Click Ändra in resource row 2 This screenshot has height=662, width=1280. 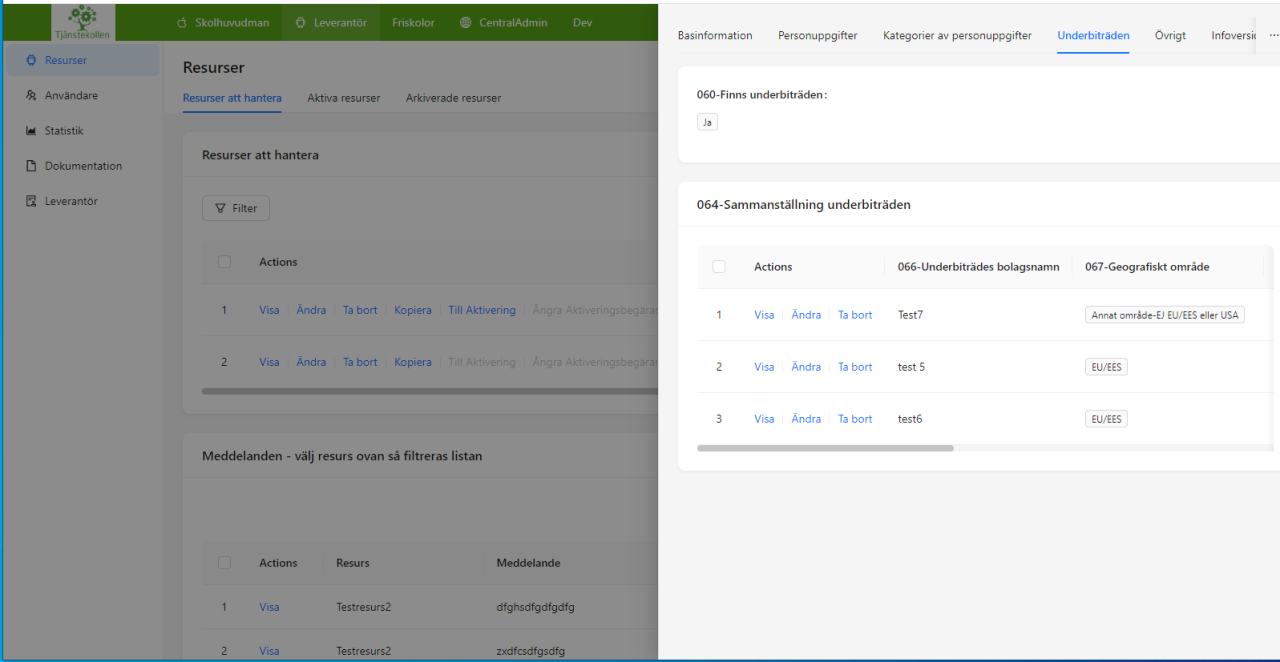point(311,362)
